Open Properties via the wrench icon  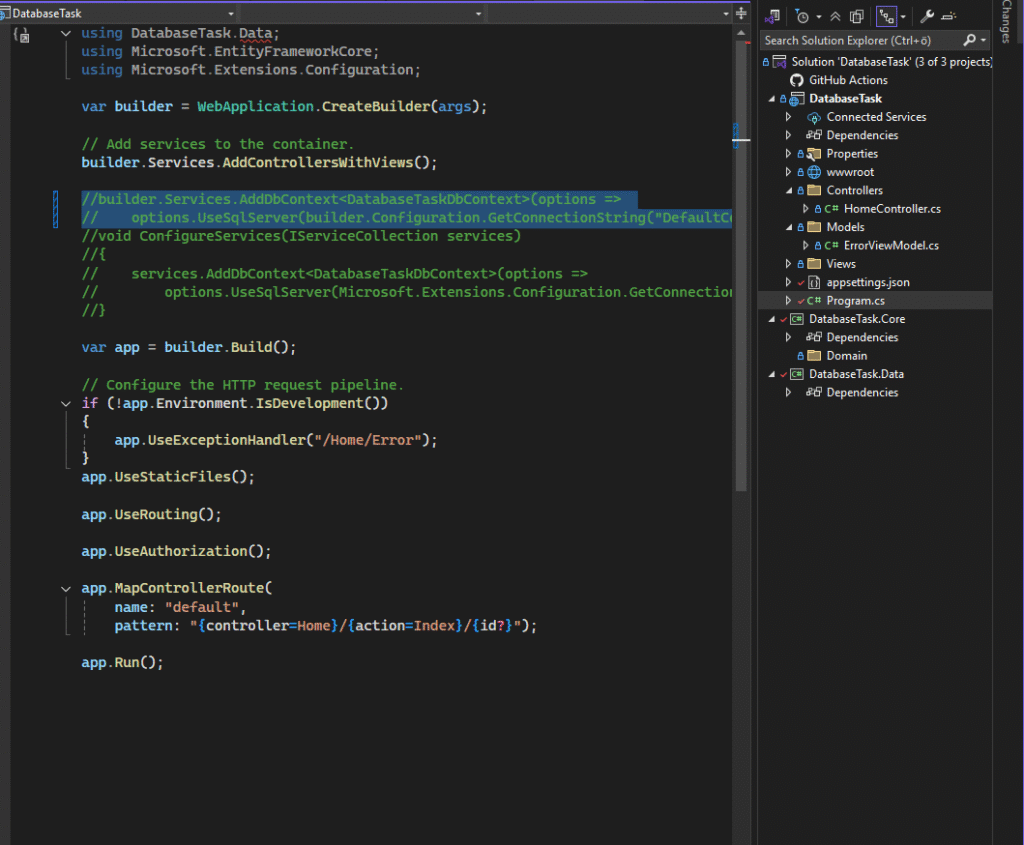tap(926, 16)
